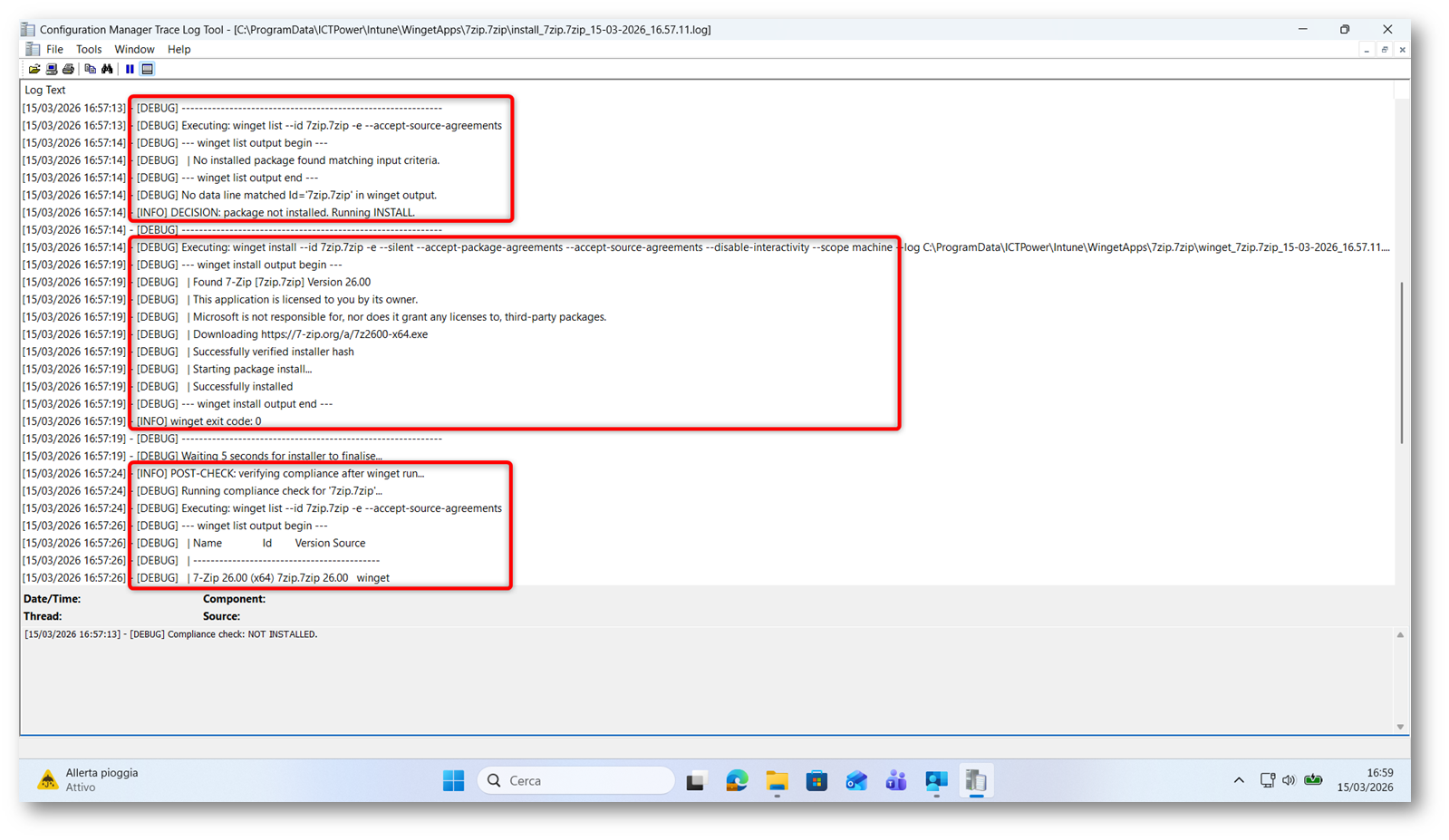Open Find with the binoculars icon
1449x840 pixels.
(107, 69)
